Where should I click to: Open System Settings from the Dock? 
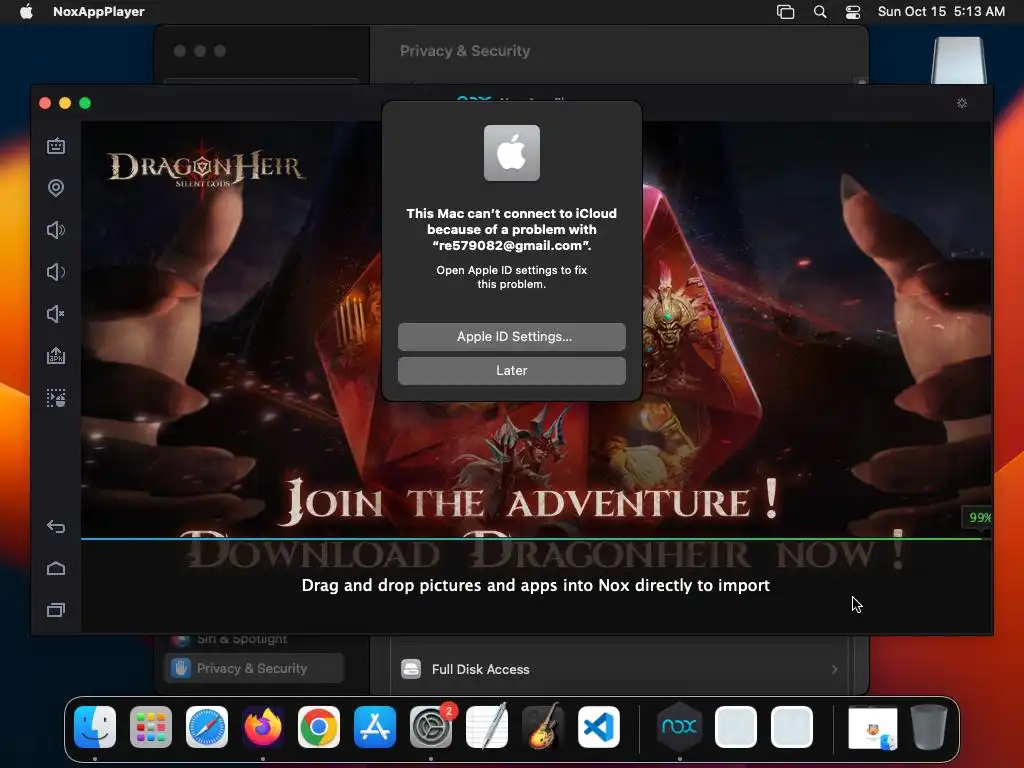[431, 726]
